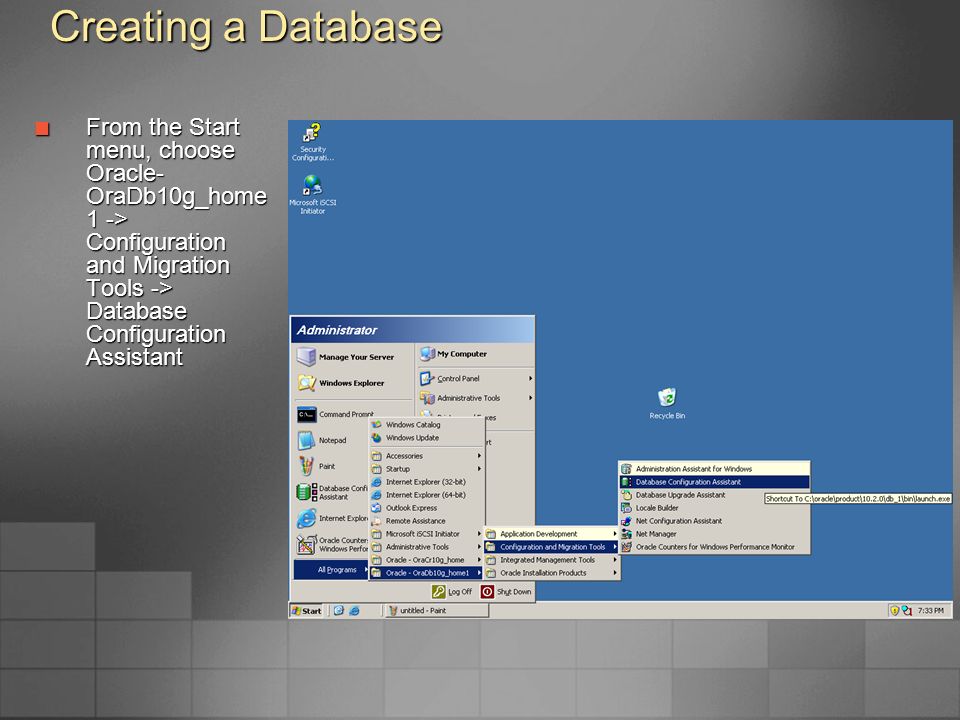The width and height of the screenshot is (960, 720).
Task: Launch Internet Explorer (64-bit)
Action: [x=427, y=495]
